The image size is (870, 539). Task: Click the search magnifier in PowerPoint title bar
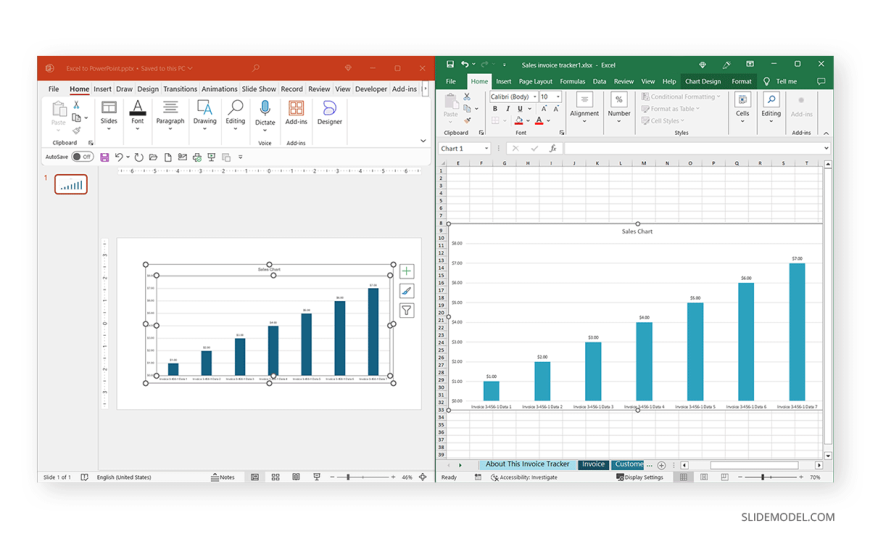pos(256,68)
